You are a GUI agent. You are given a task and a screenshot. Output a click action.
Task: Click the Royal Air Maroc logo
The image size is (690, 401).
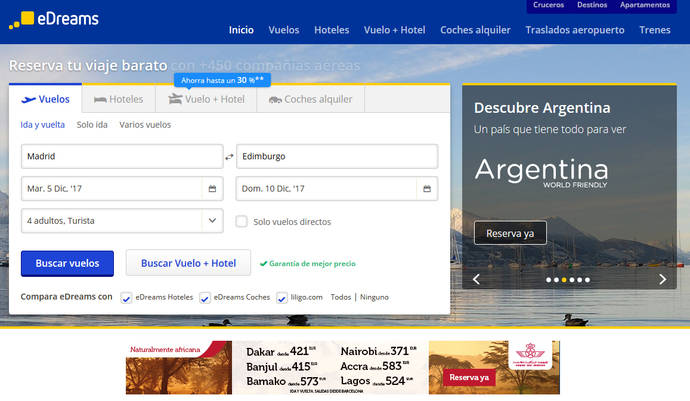(x=530, y=354)
